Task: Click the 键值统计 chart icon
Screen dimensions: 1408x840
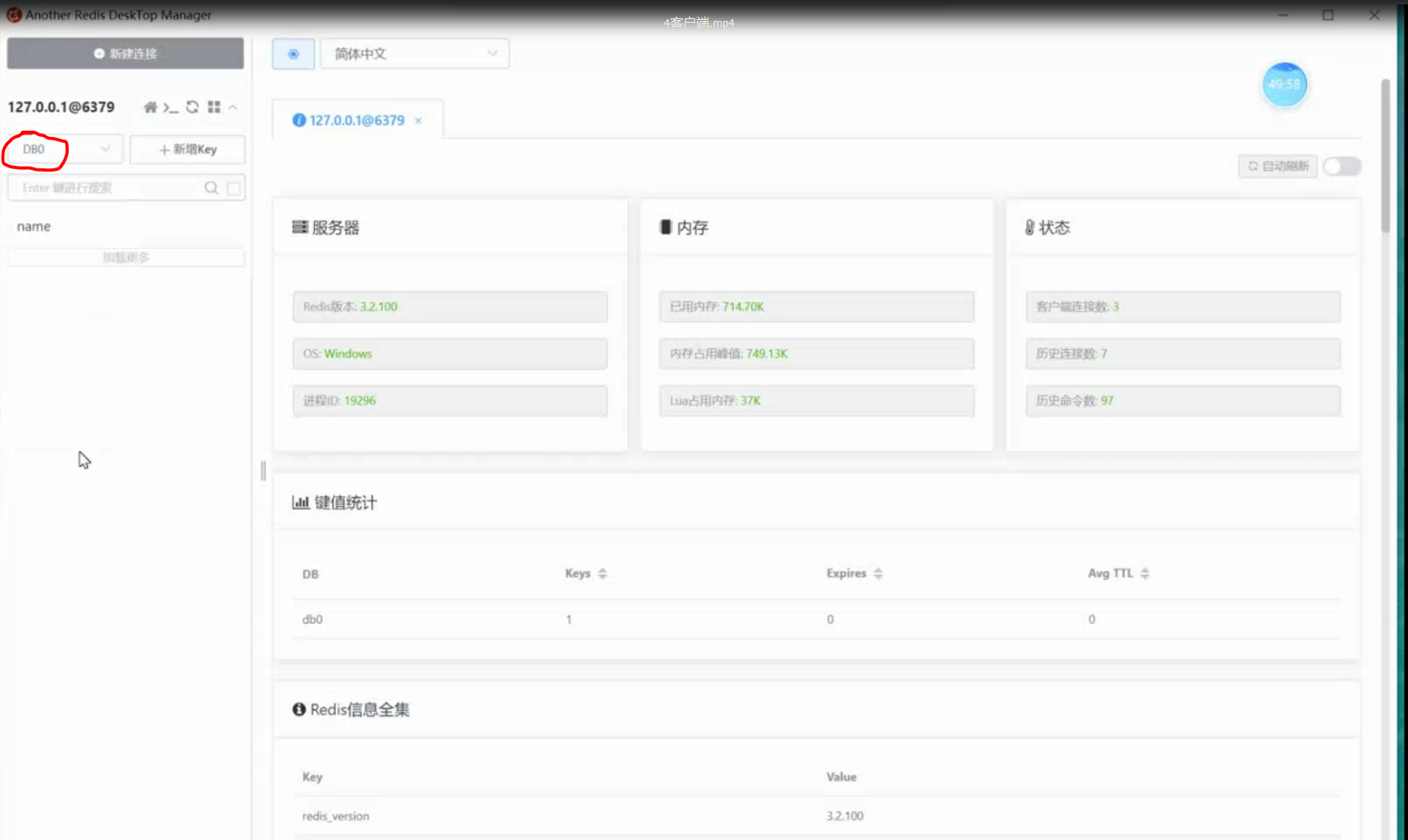Action: point(300,502)
